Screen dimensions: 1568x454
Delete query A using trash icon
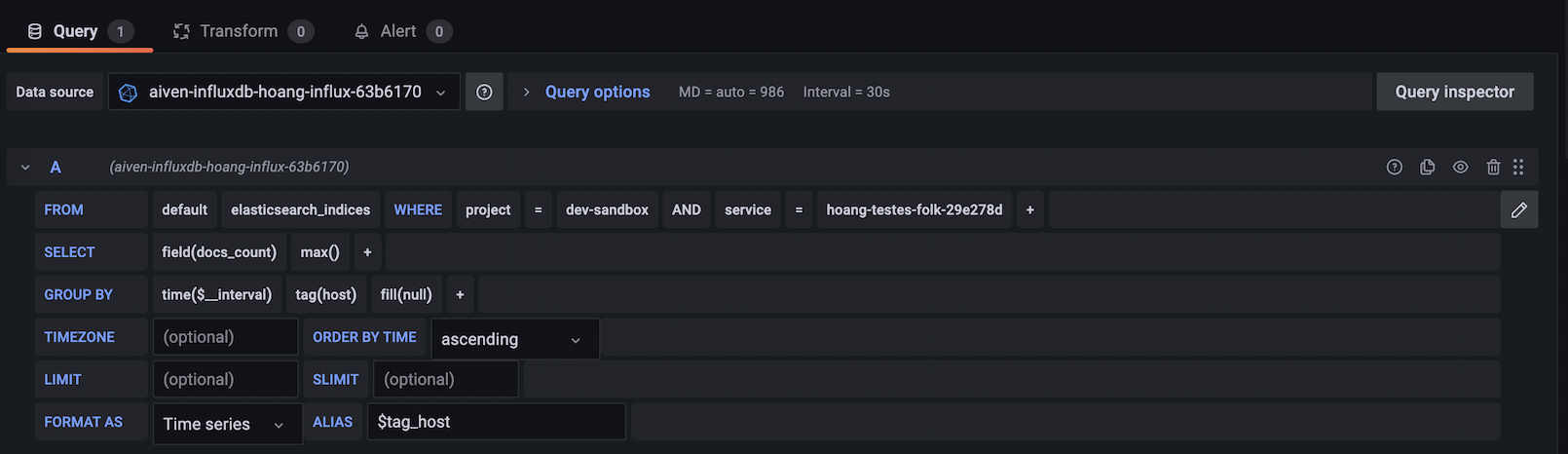coord(1493,167)
